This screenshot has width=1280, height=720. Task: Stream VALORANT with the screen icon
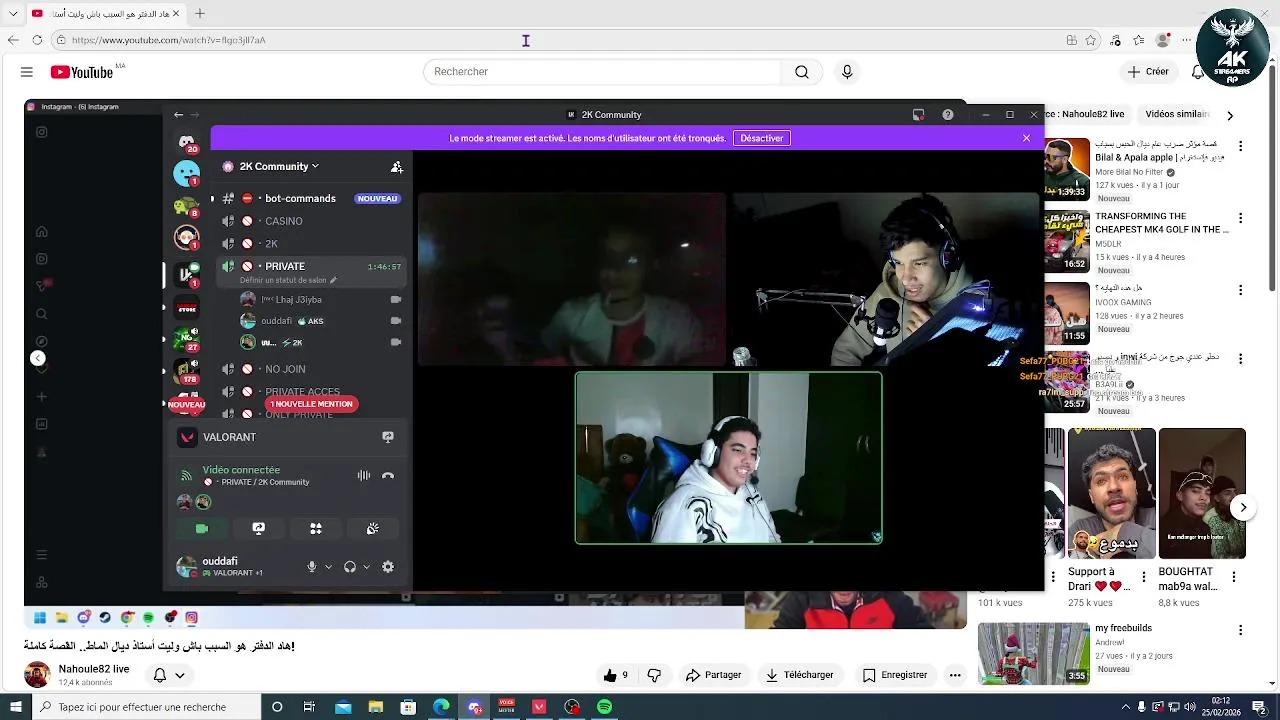tap(388, 437)
